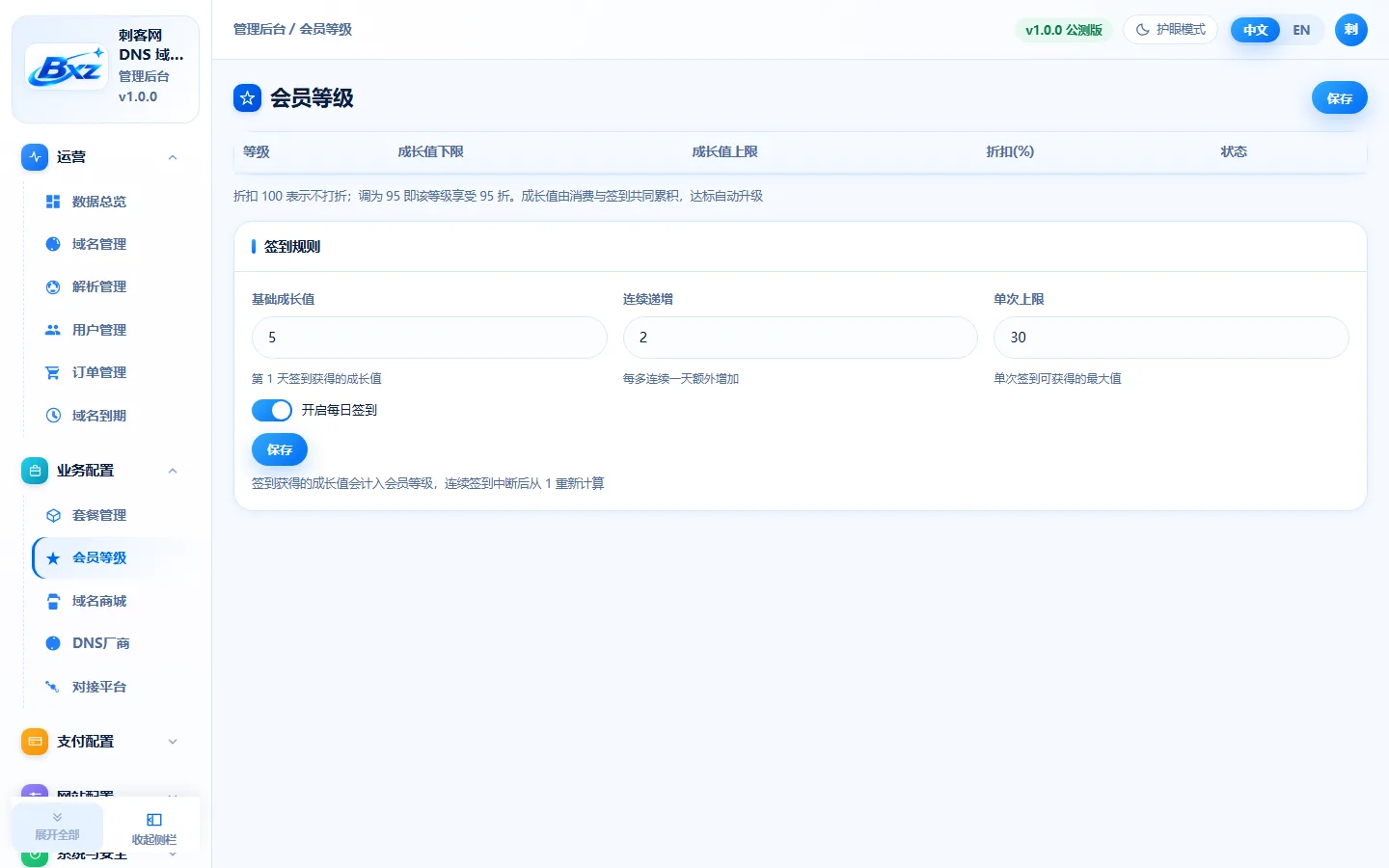Click the 套餐管理 box icon
Screen dimensions: 1389x868
(53, 515)
